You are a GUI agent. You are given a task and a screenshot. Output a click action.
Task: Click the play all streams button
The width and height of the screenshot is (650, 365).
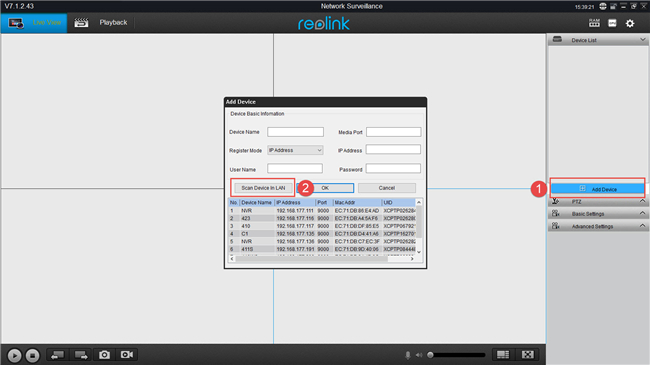pyautogui.click(x=14, y=355)
